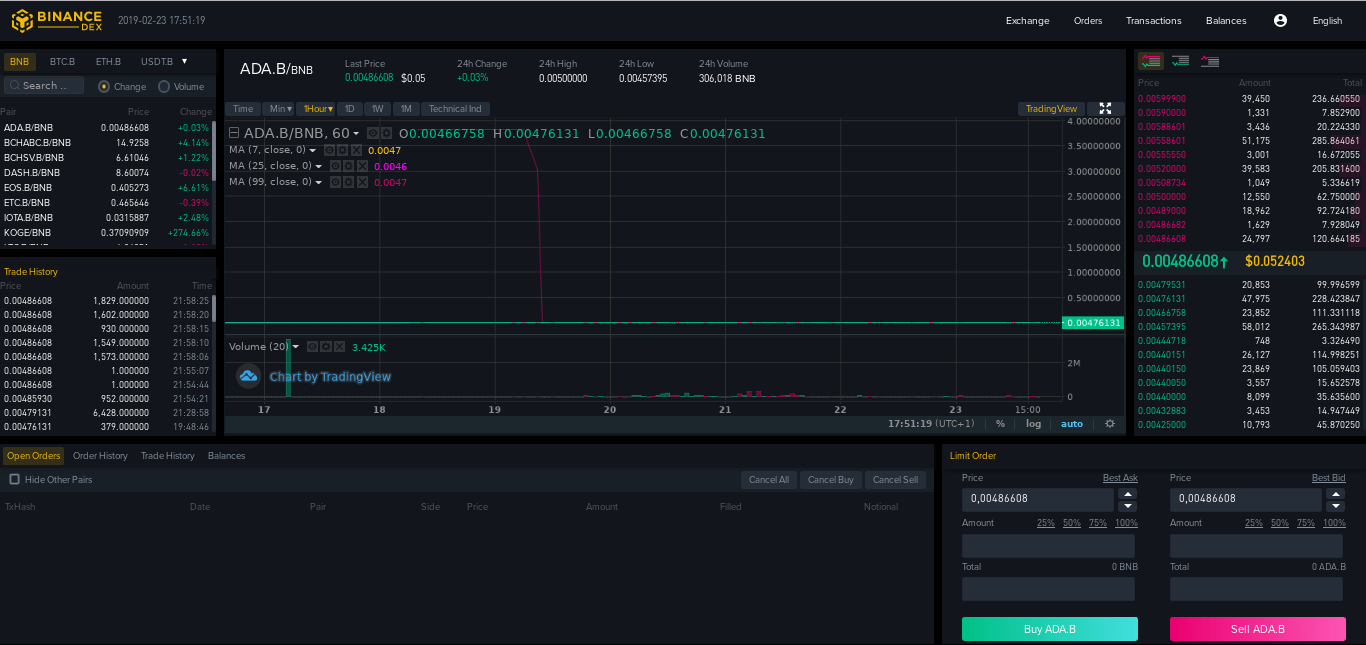Open Exchange in top navigation
The width and height of the screenshot is (1366, 645).
pyautogui.click(x=1027, y=20)
